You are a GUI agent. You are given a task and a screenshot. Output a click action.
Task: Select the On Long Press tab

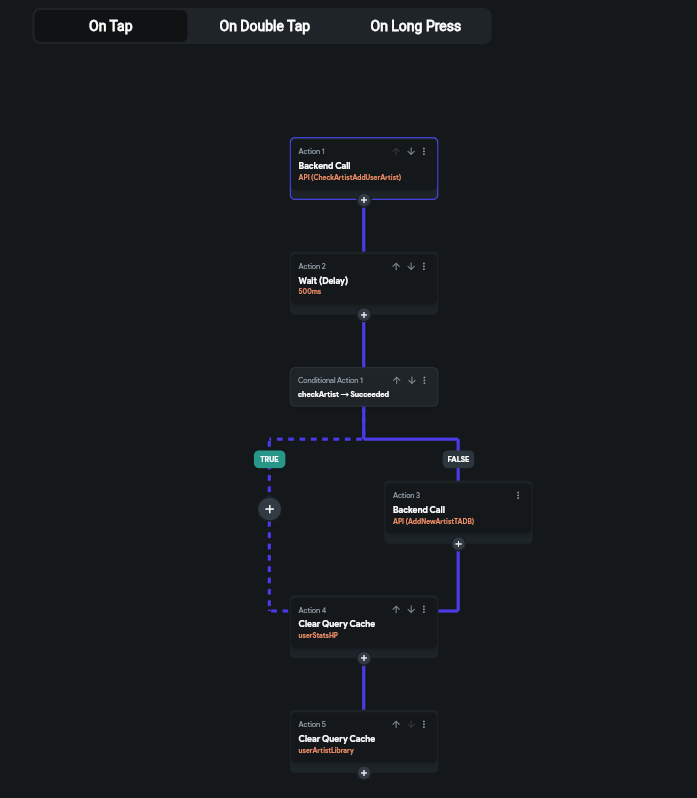point(415,26)
